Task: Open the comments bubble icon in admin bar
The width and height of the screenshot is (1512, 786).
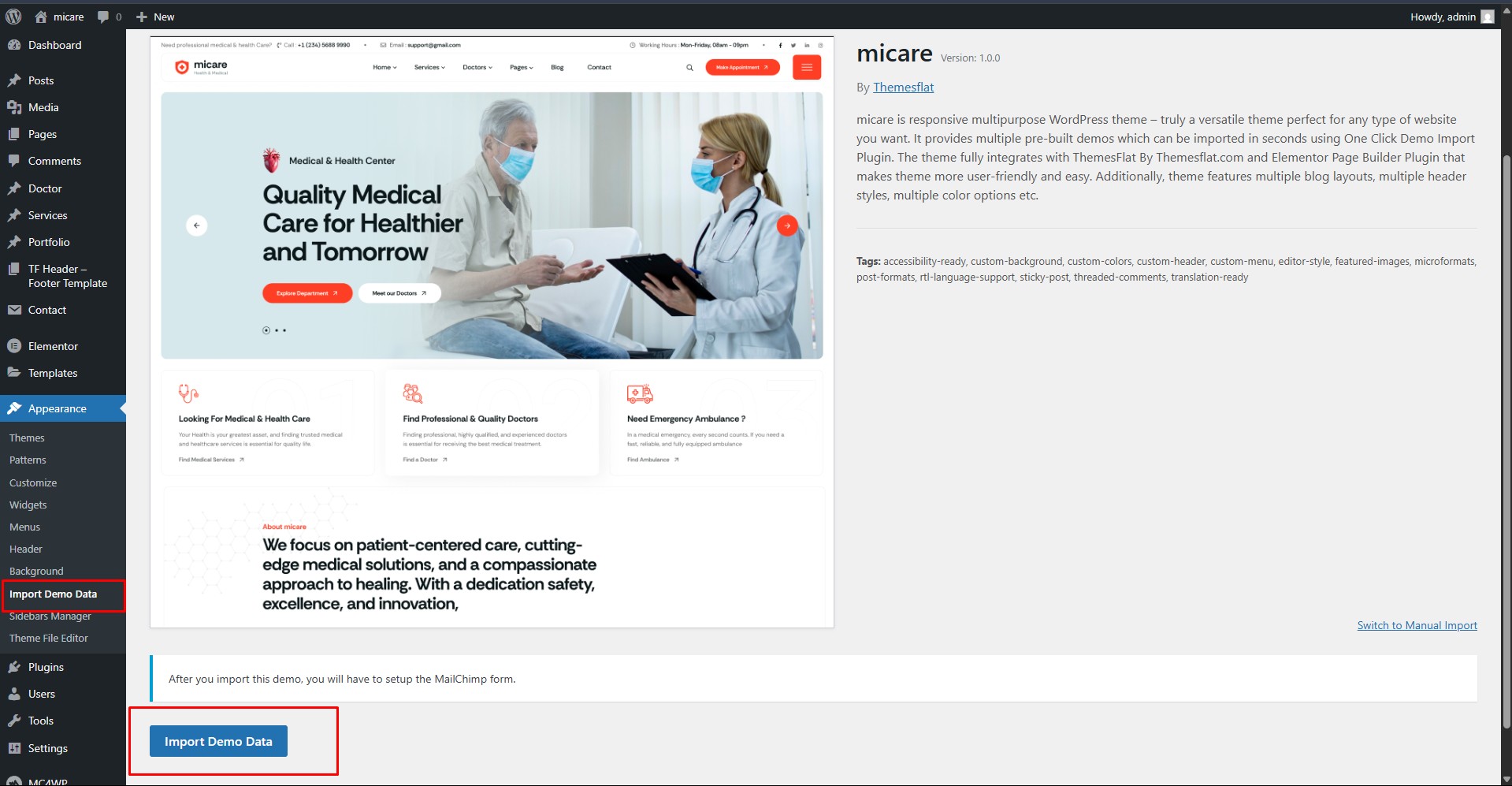Action: coord(103,17)
